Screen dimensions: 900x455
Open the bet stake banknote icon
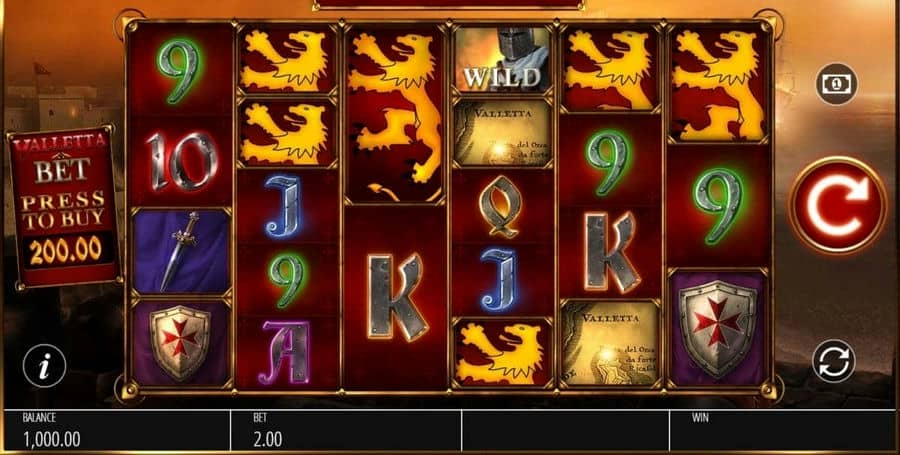tap(837, 84)
